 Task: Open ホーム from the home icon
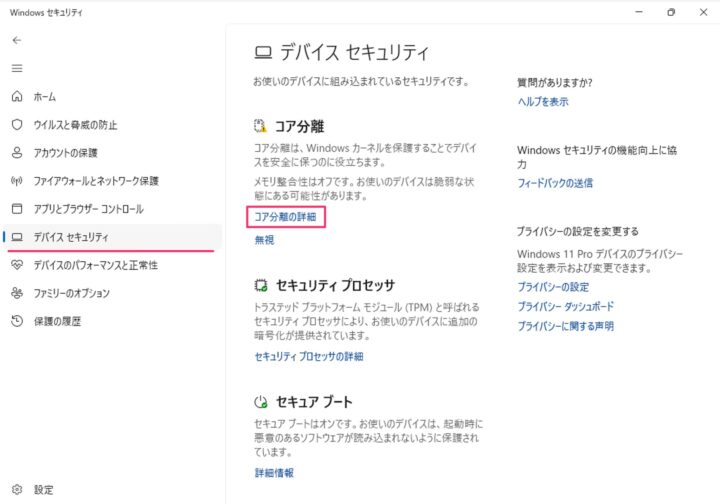(17, 96)
